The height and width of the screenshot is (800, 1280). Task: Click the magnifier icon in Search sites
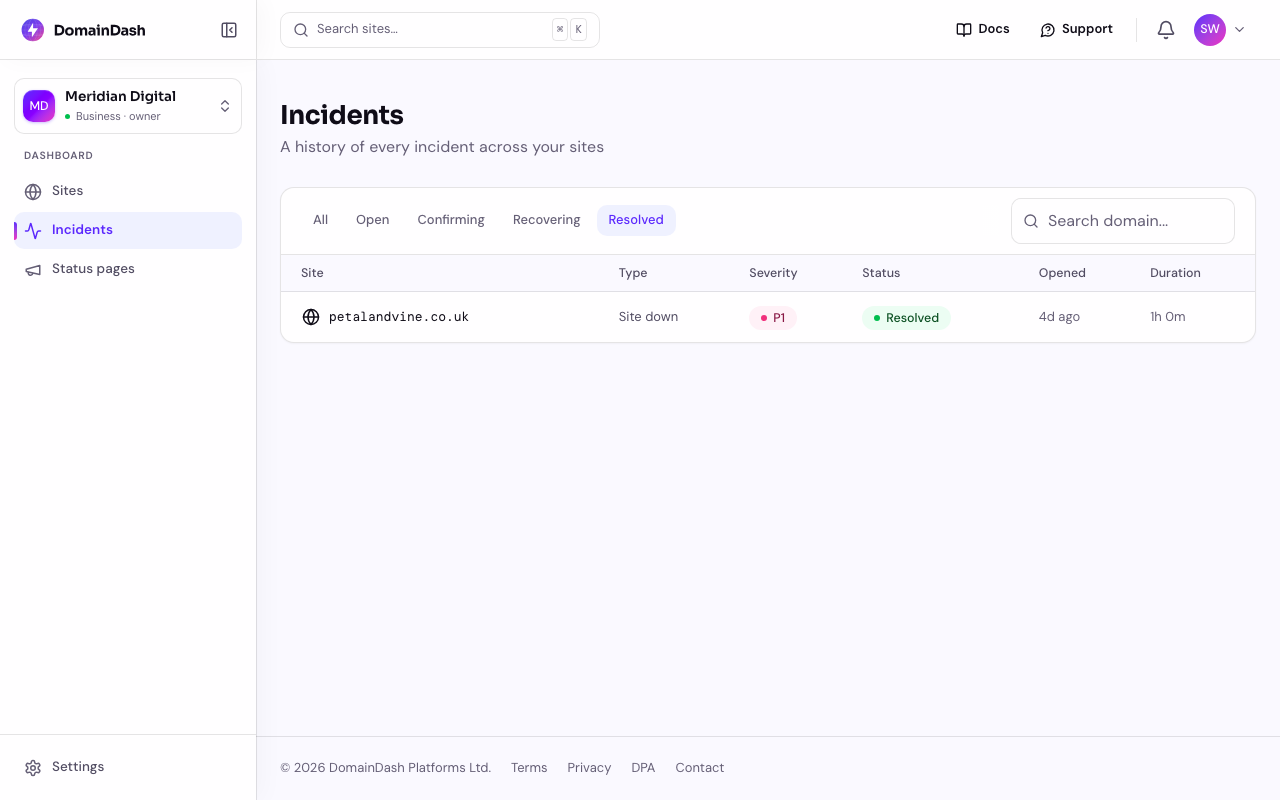(x=301, y=30)
